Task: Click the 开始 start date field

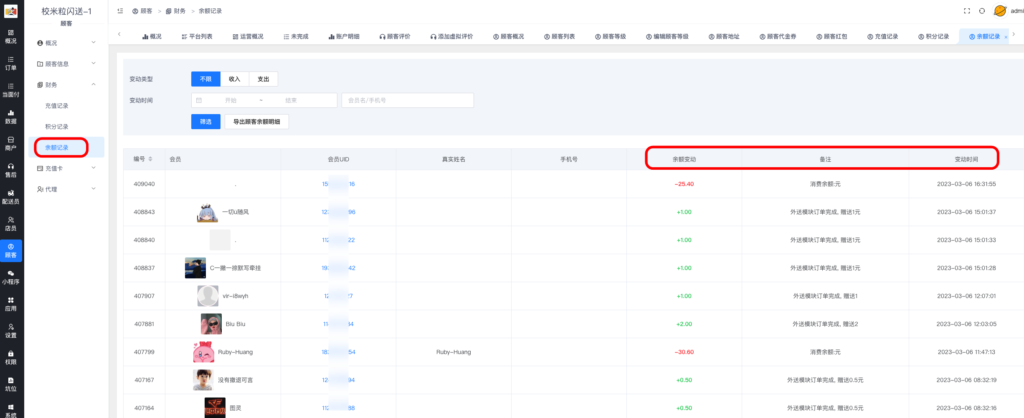Action: tap(230, 100)
